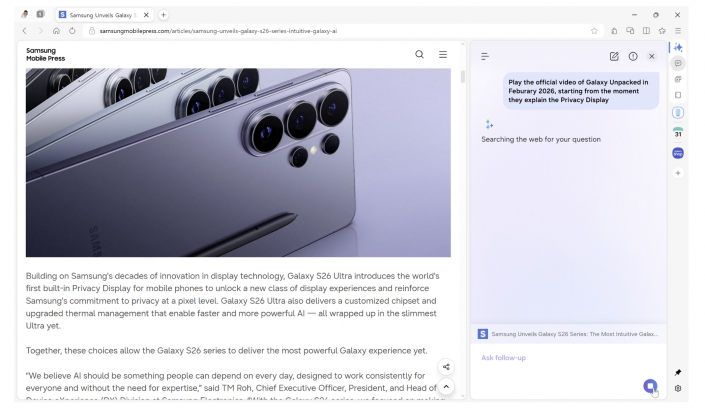Image resolution: width=705 pixels, height=408 pixels.
Task: Pin the sidebar with the pin icon
Action: pyautogui.click(x=678, y=372)
